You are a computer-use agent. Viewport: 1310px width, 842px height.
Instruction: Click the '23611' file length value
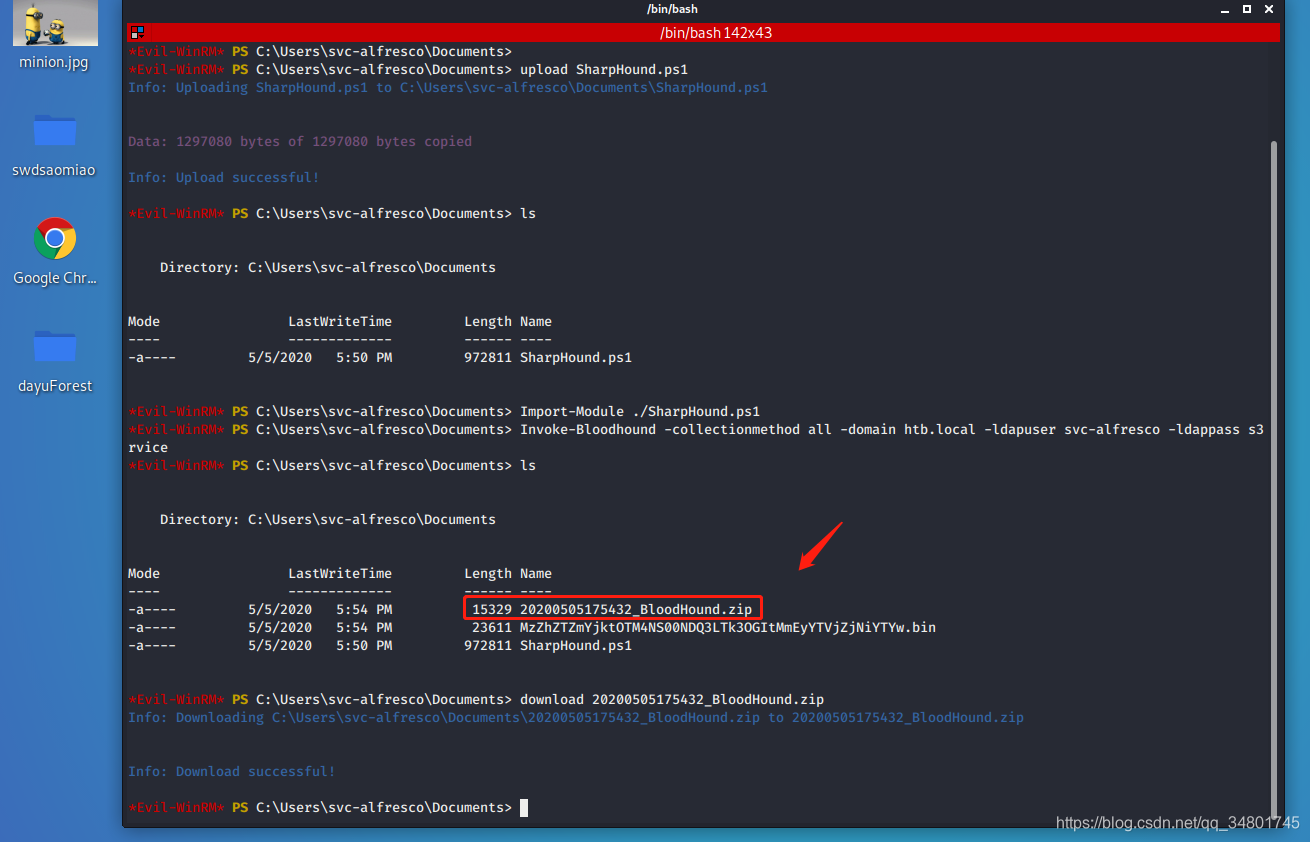tap(492, 628)
